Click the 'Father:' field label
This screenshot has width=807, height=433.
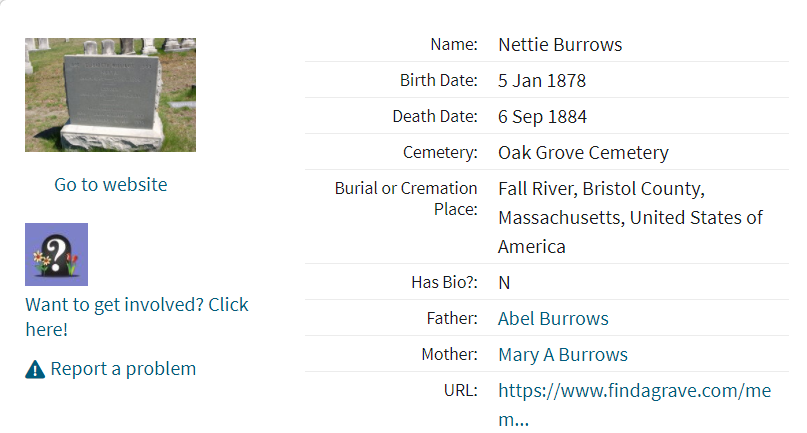tap(452, 318)
